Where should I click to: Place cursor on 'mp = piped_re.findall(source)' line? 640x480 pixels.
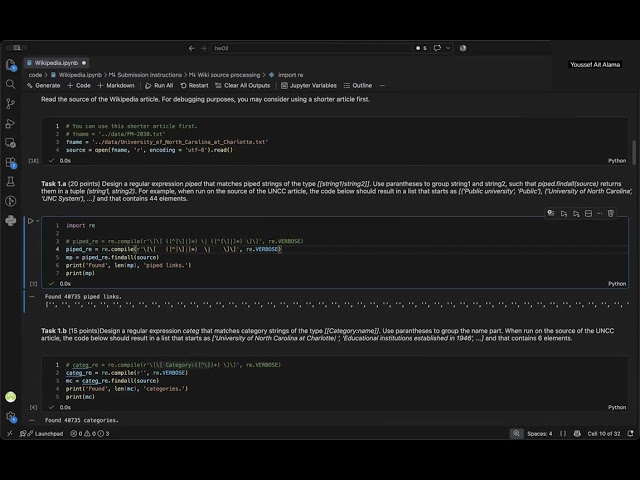[112, 257]
